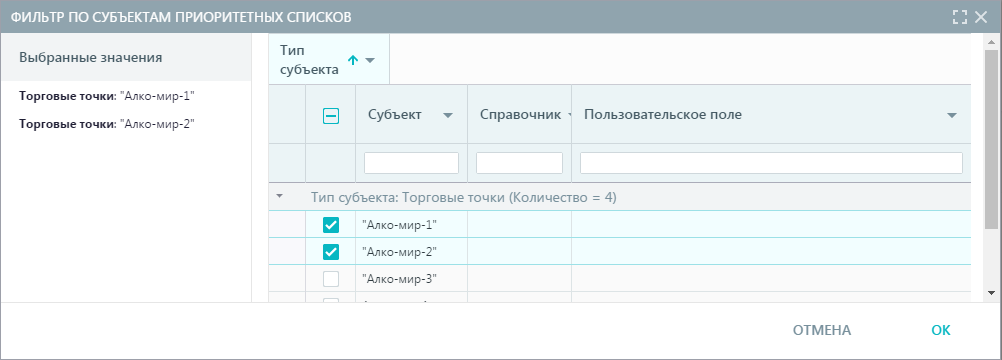Click the vertical scrollbar thumb
The height and width of the screenshot is (360, 1002).
(x=991, y=139)
